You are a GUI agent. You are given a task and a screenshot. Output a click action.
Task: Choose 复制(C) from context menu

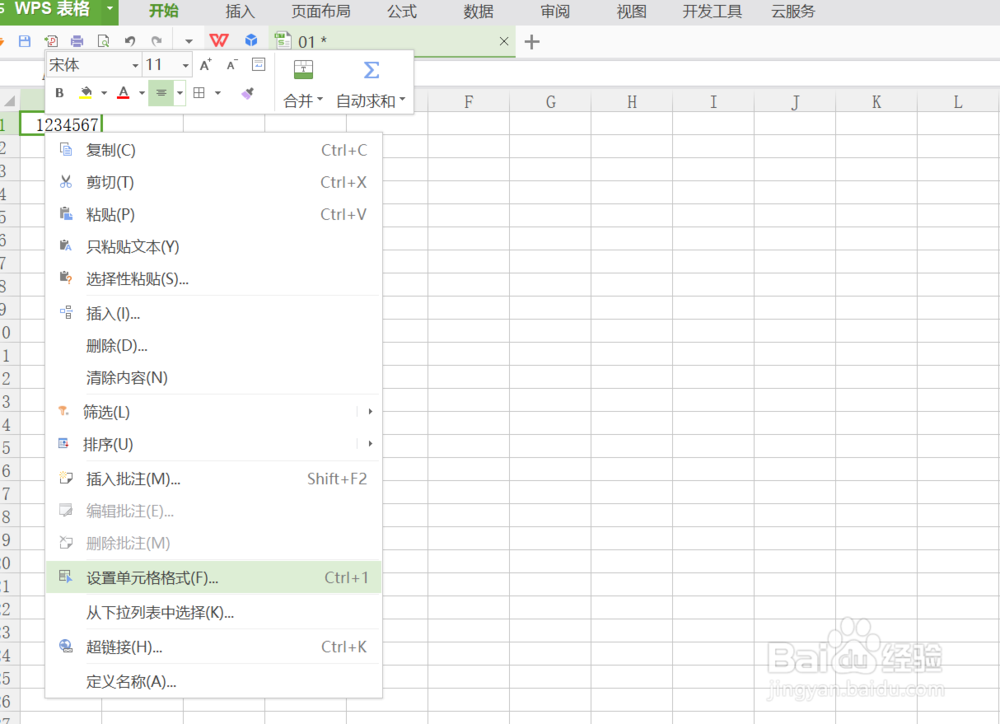pos(214,151)
